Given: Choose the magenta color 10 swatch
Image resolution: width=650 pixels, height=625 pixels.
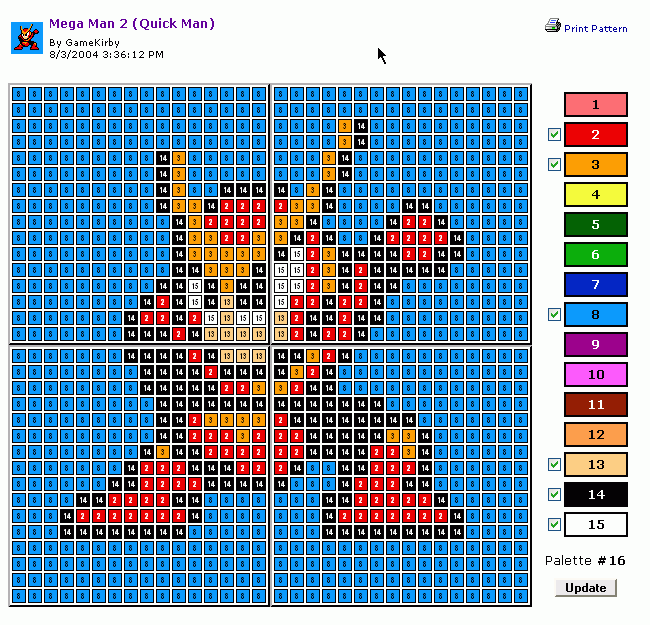Looking at the screenshot, I should coord(596,374).
